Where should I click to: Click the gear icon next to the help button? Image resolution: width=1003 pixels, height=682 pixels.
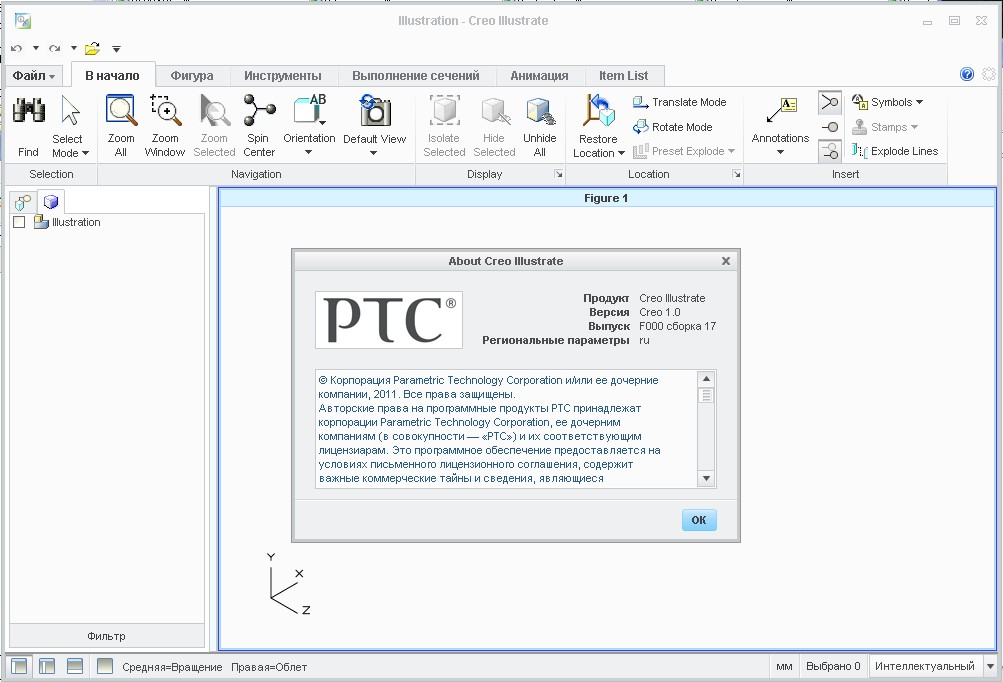point(989,74)
